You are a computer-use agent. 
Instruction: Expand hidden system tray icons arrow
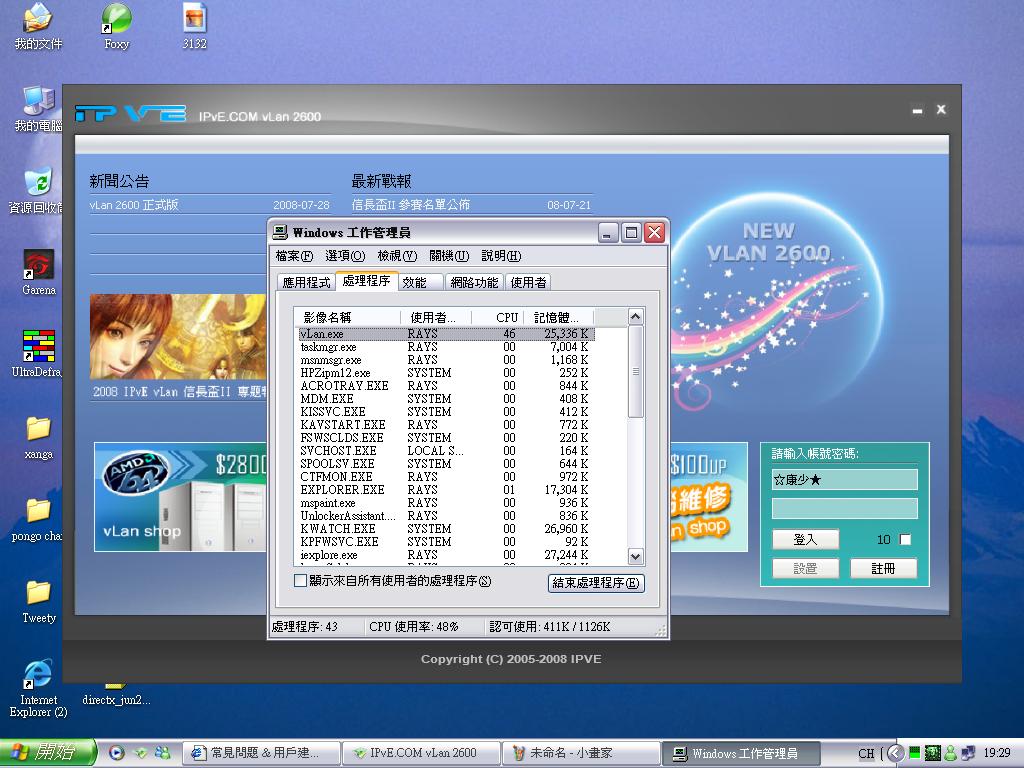pyautogui.click(x=896, y=753)
